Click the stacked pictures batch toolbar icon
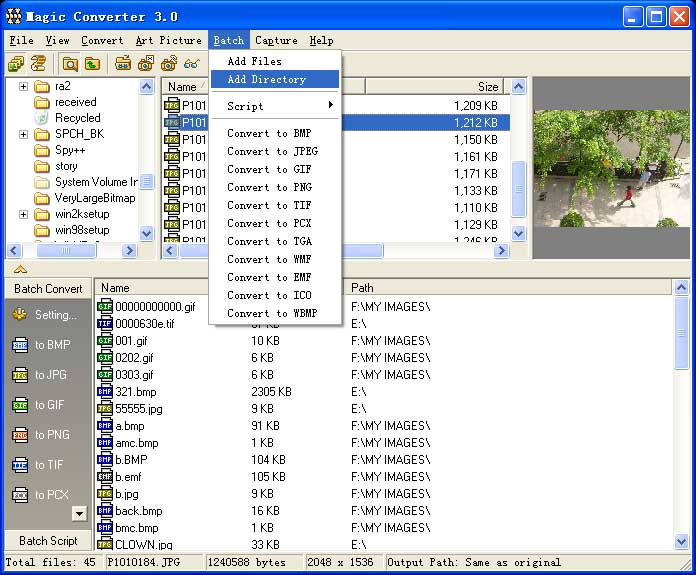696x575 pixels. coord(16,63)
